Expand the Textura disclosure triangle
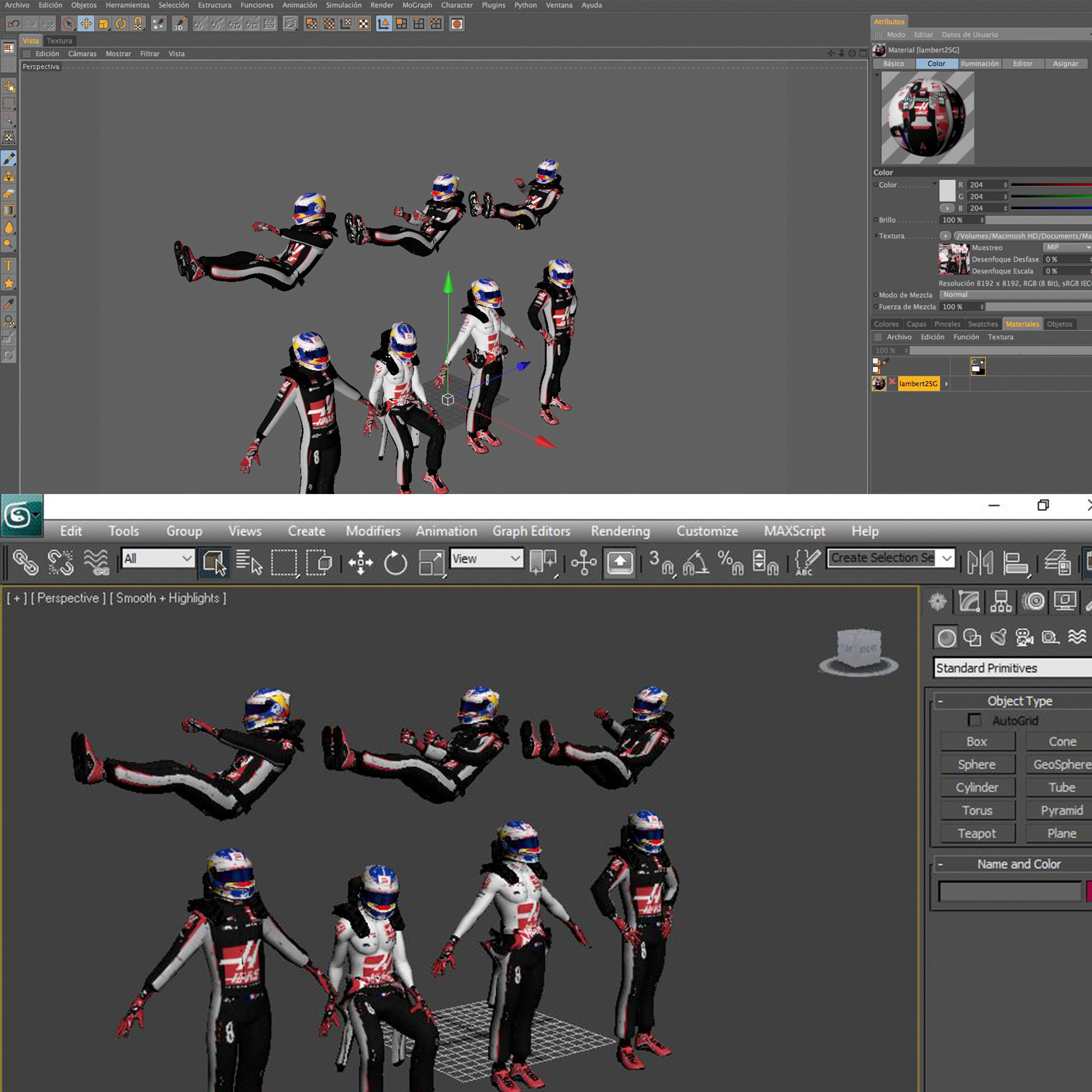The height and width of the screenshot is (1092, 1092). [x=876, y=236]
